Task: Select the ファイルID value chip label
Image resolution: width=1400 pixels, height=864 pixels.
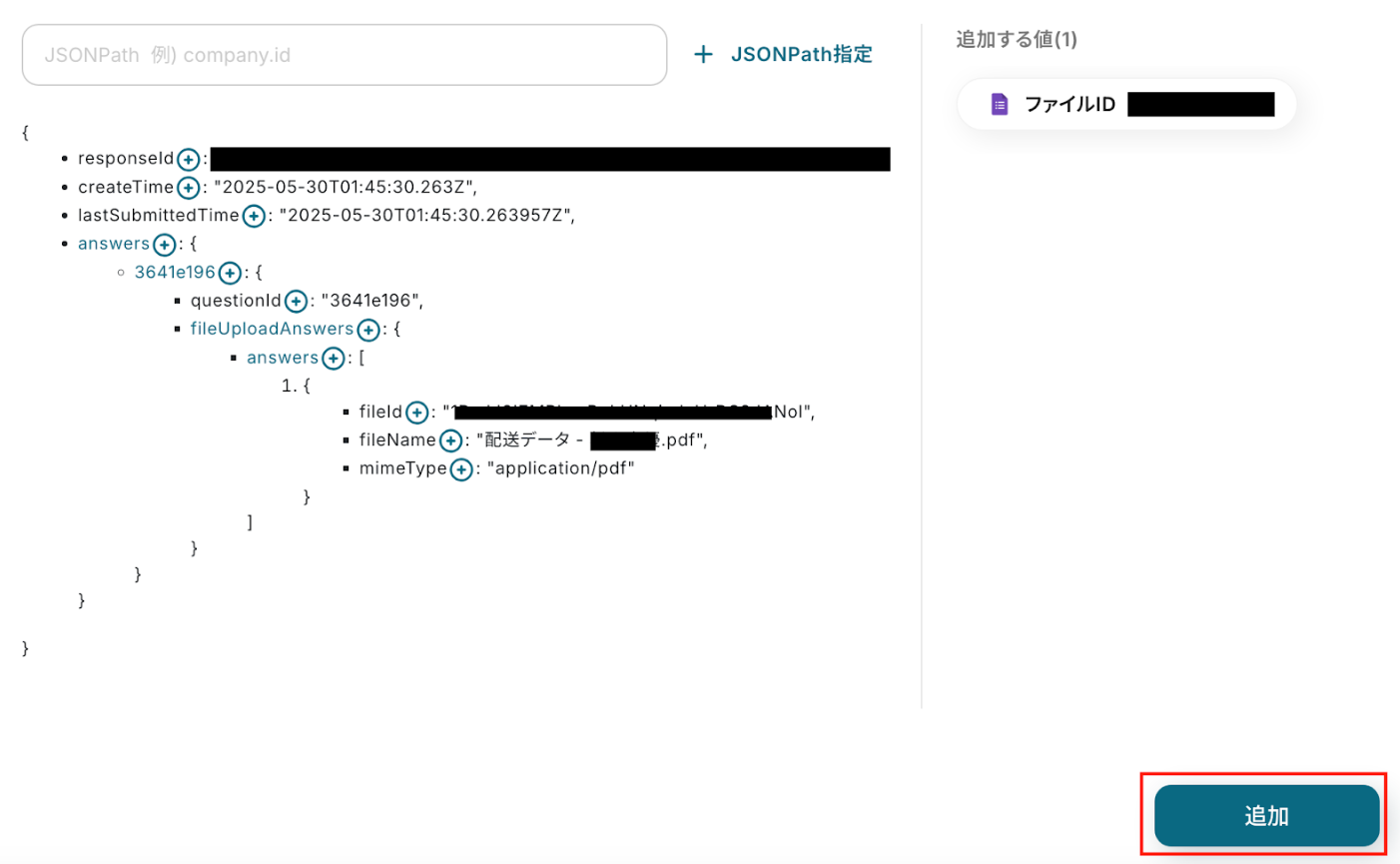Action: [x=1069, y=104]
